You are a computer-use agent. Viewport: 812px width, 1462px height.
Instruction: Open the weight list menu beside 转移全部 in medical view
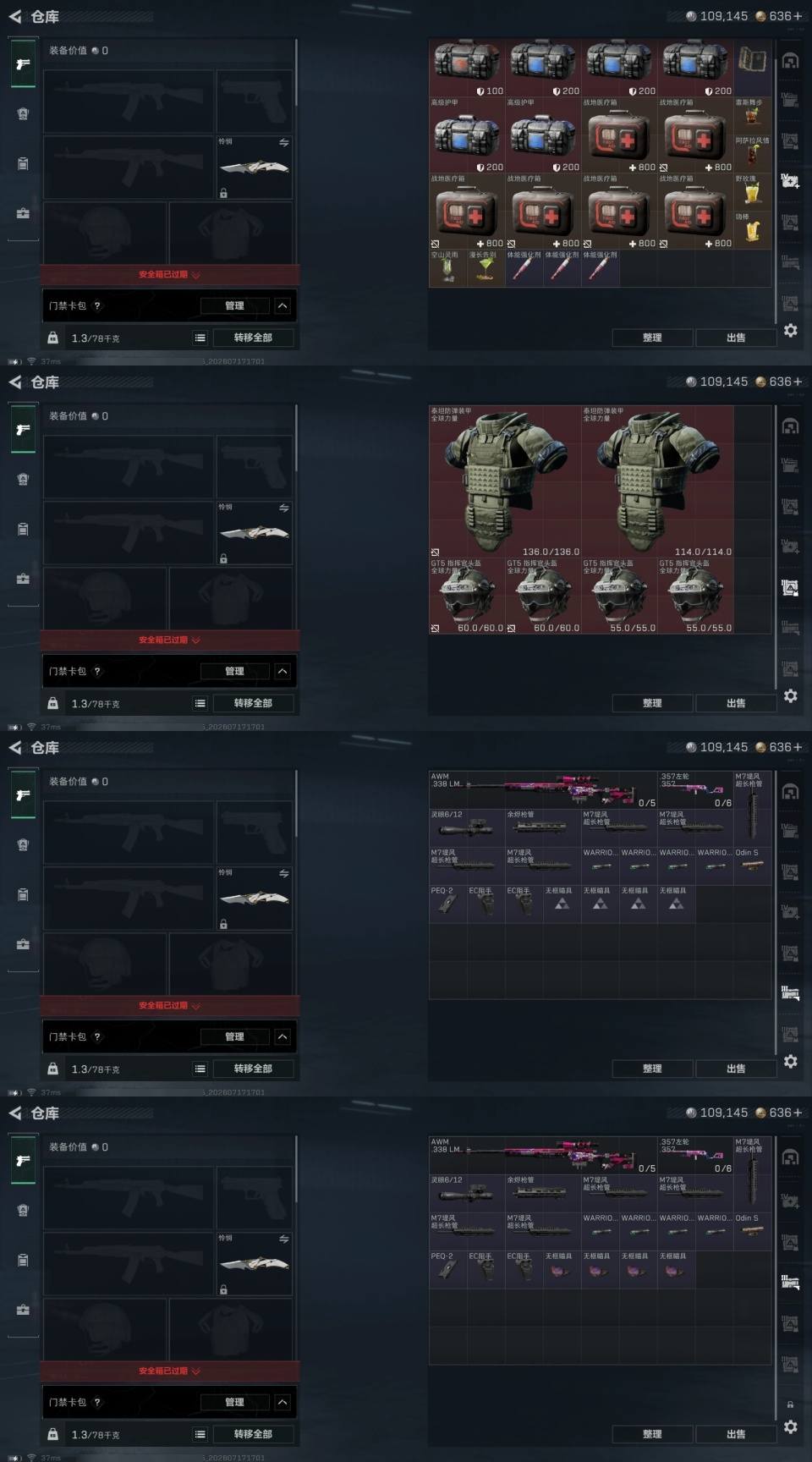tap(200, 338)
